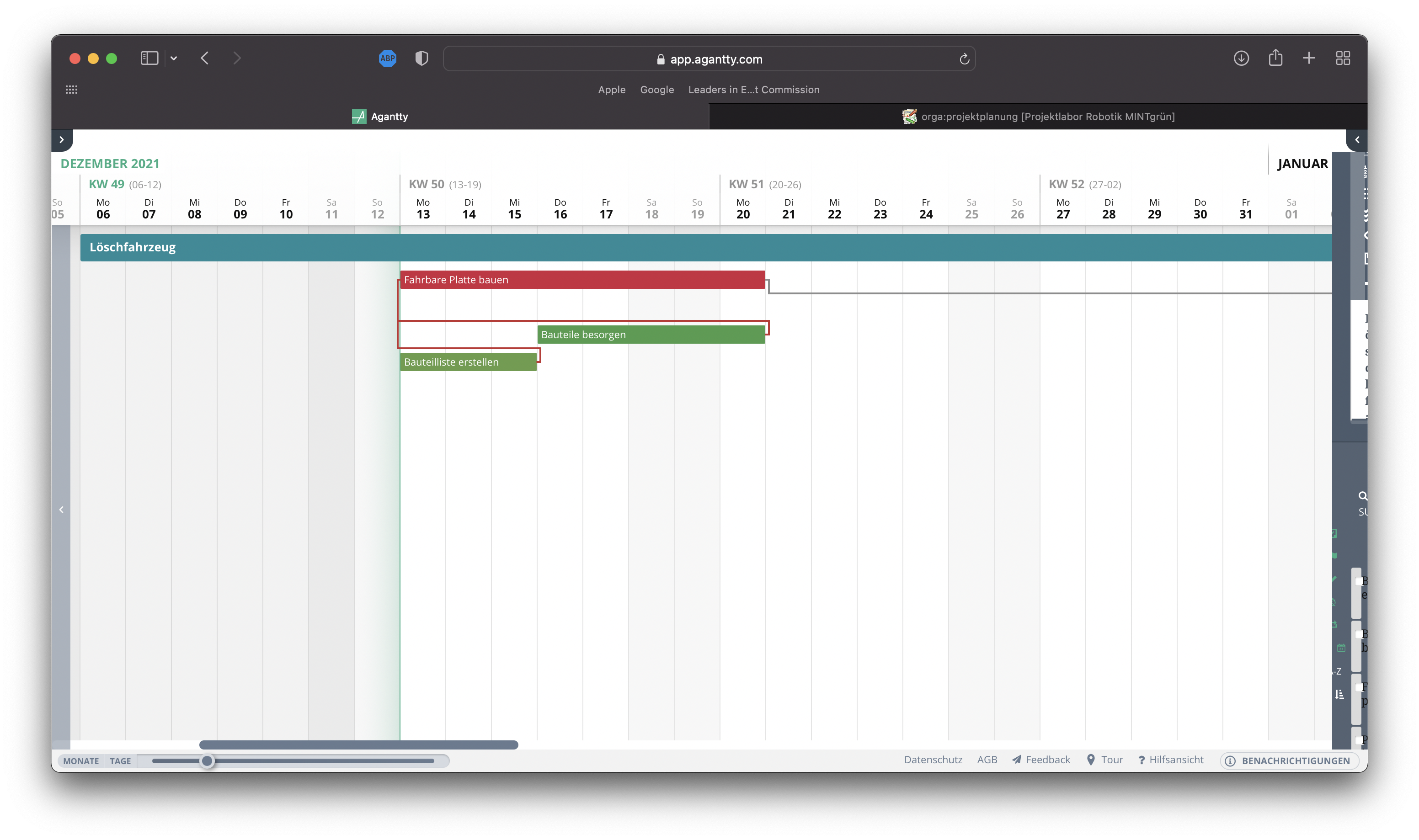Click the JANUAR month header

point(1302,164)
